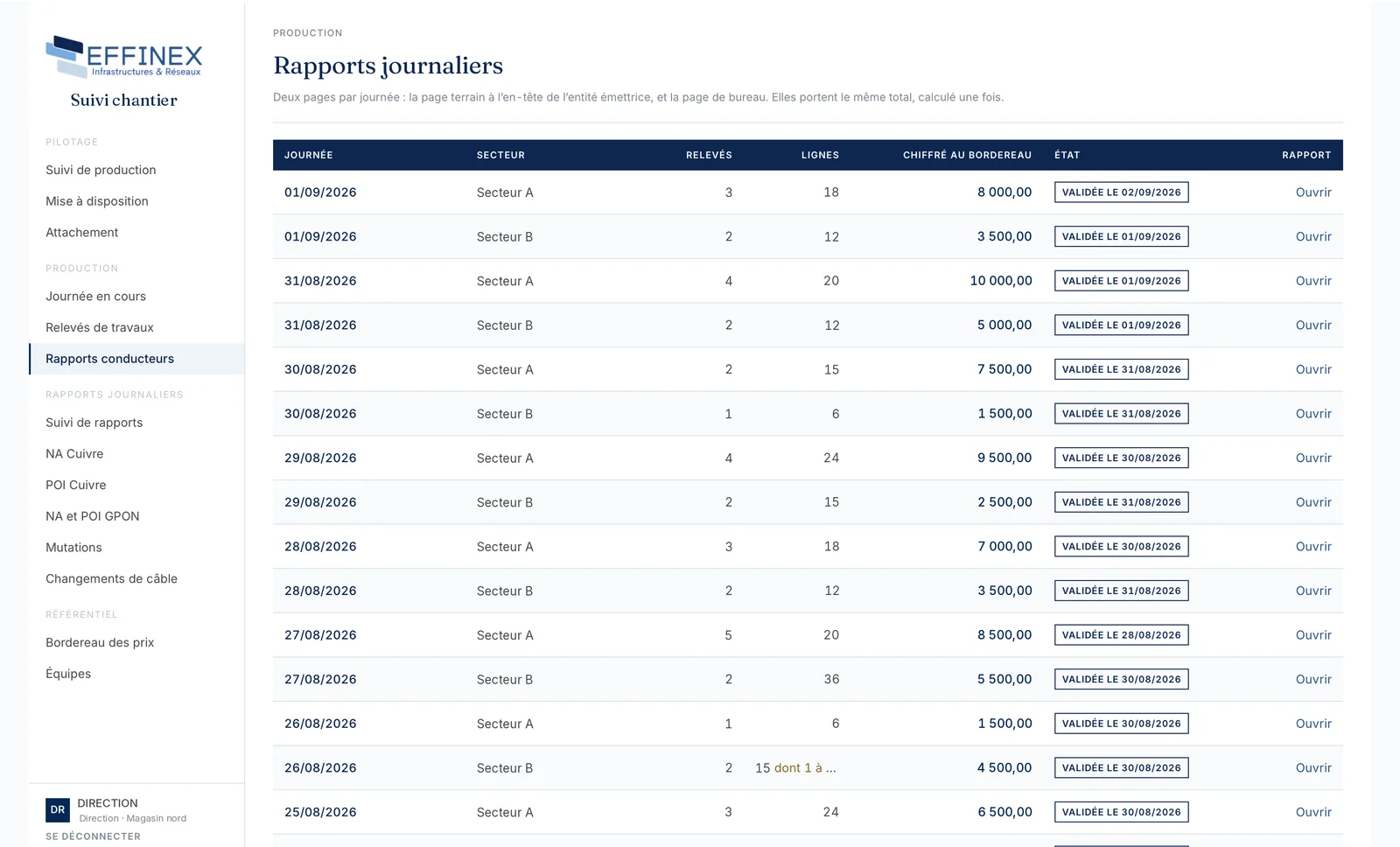Open report for 31/08/2026 Secteur B

click(x=1313, y=325)
